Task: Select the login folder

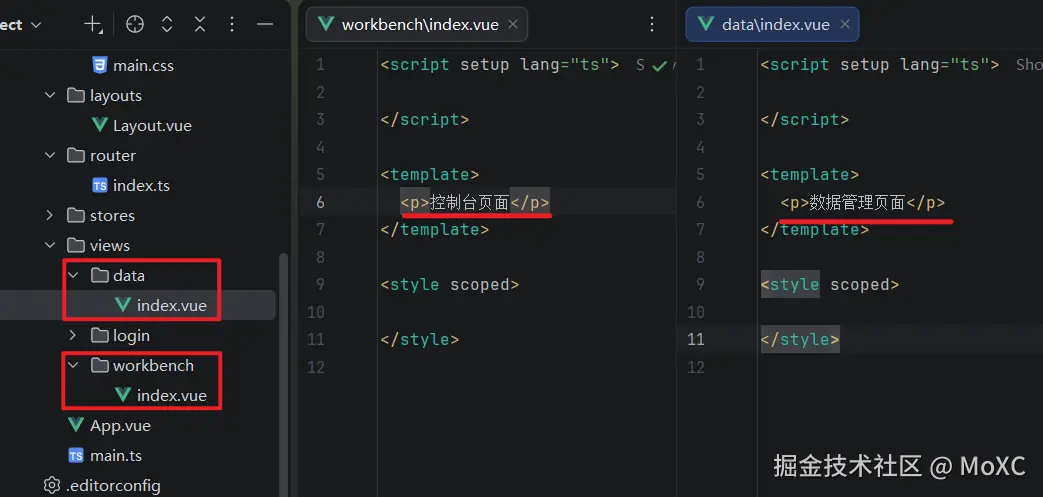Action: click(131, 336)
